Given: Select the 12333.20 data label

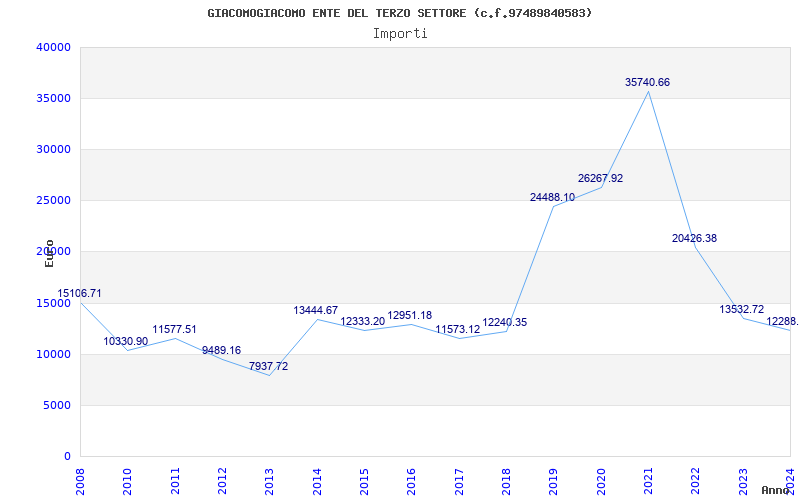Looking at the screenshot, I should click(x=363, y=321).
